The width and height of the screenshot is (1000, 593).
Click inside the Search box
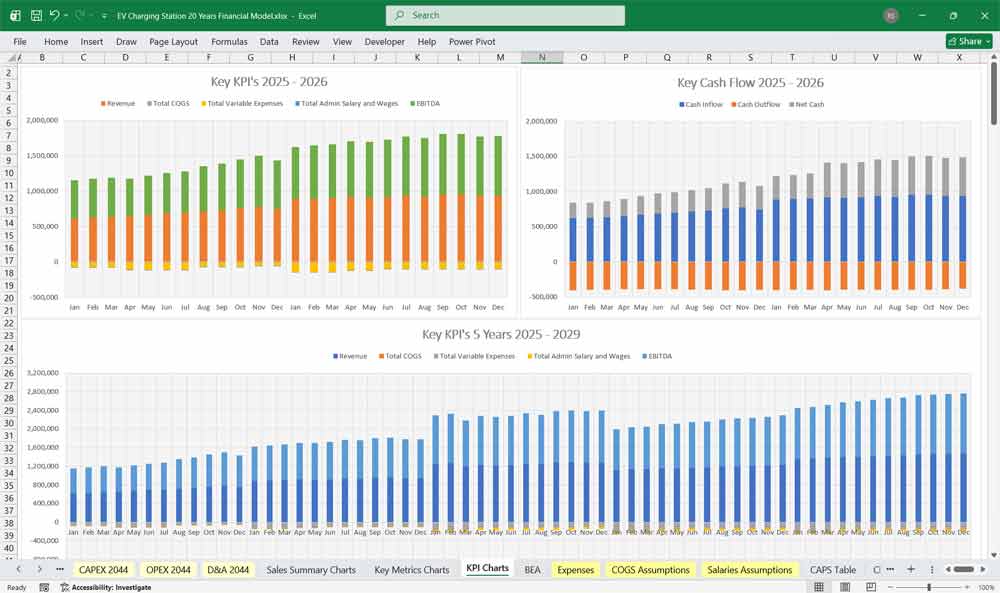tap(504, 15)
